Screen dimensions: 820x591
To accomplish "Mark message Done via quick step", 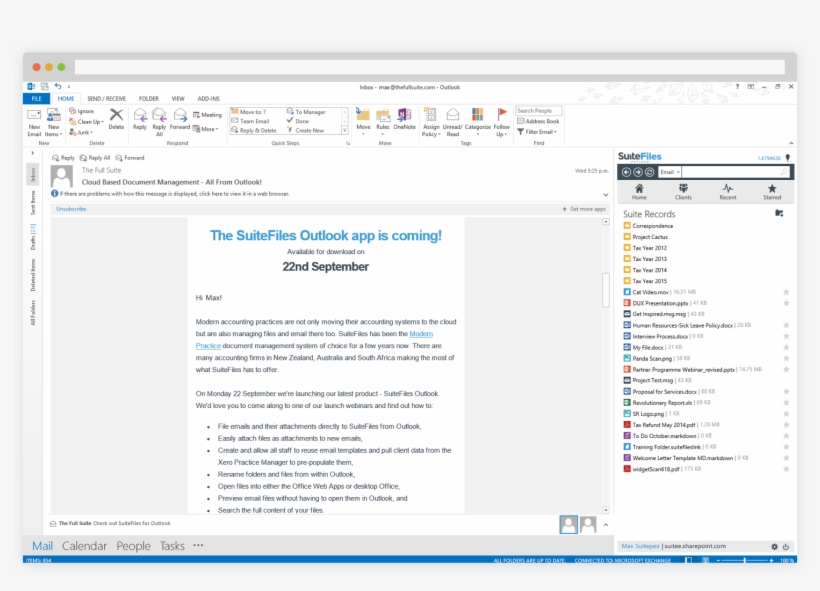I will [298, 121].
